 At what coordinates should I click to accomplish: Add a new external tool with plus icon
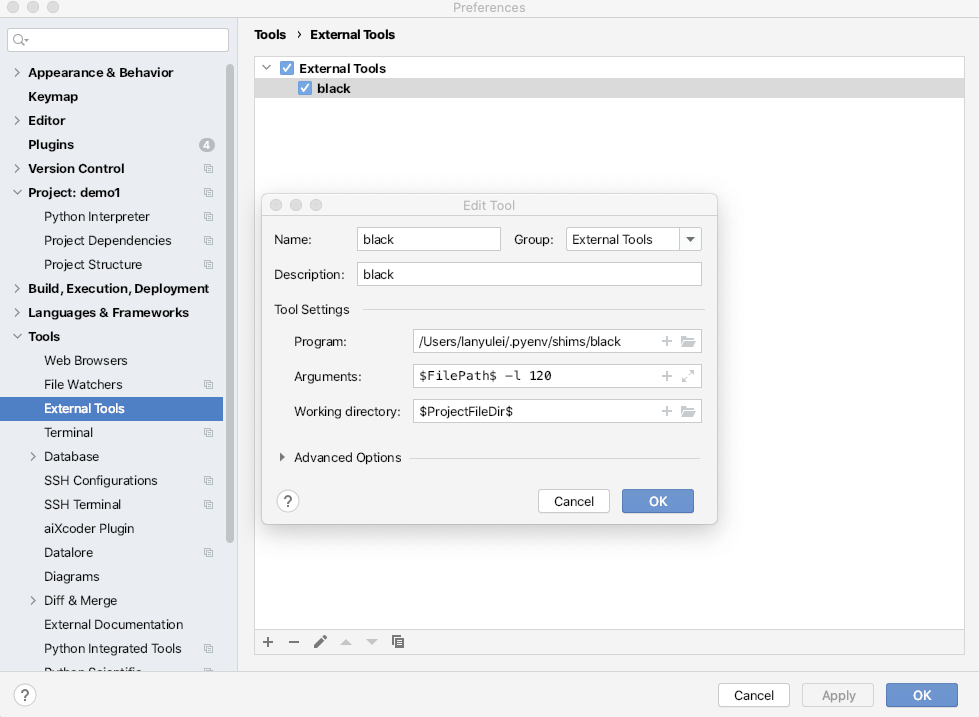pos(268,642)
